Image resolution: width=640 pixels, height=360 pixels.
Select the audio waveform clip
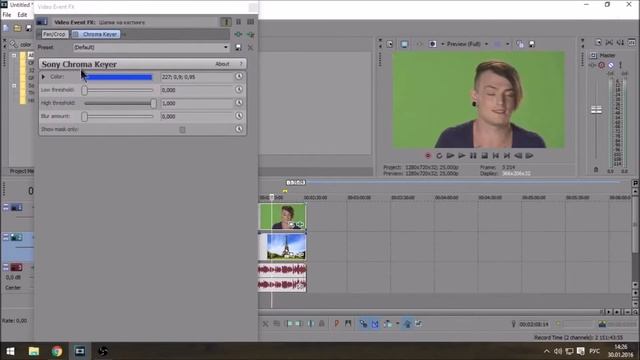[x=282, y=278]
